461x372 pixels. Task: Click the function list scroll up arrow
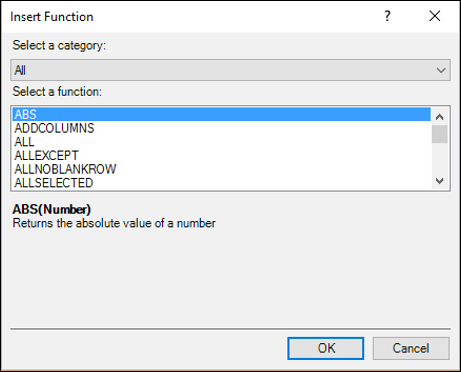[x=440, y=117]
